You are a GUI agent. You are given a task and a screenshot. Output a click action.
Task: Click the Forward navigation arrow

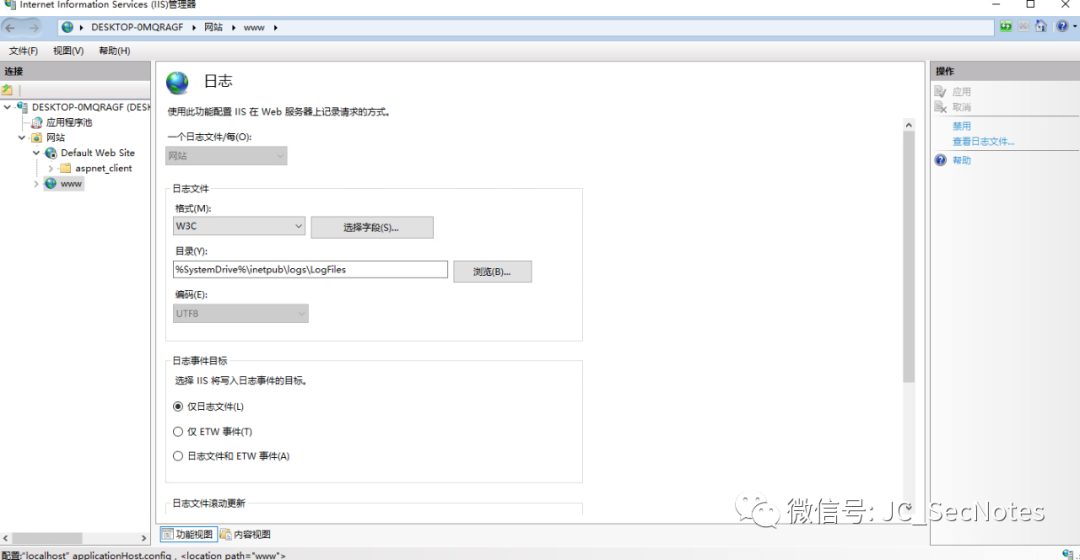[33, 28]
